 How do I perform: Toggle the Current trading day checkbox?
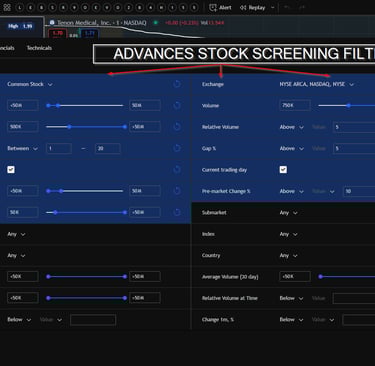(x=283, y=170)
